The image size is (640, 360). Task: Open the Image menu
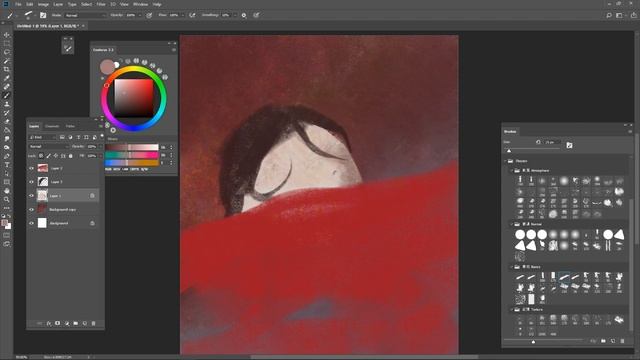[x=43, y=4]
